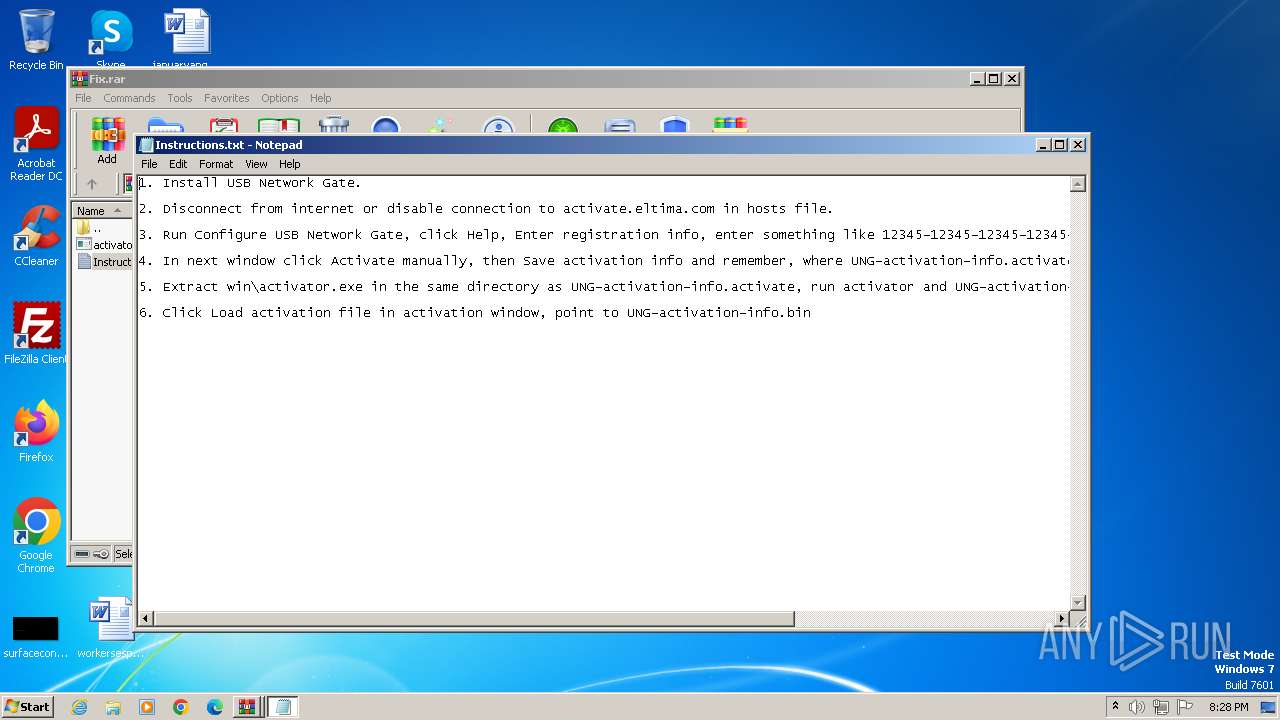Show hidden tray icons arrow
The width and height of the screenshot is (1280, 720).
point(1115,707)
